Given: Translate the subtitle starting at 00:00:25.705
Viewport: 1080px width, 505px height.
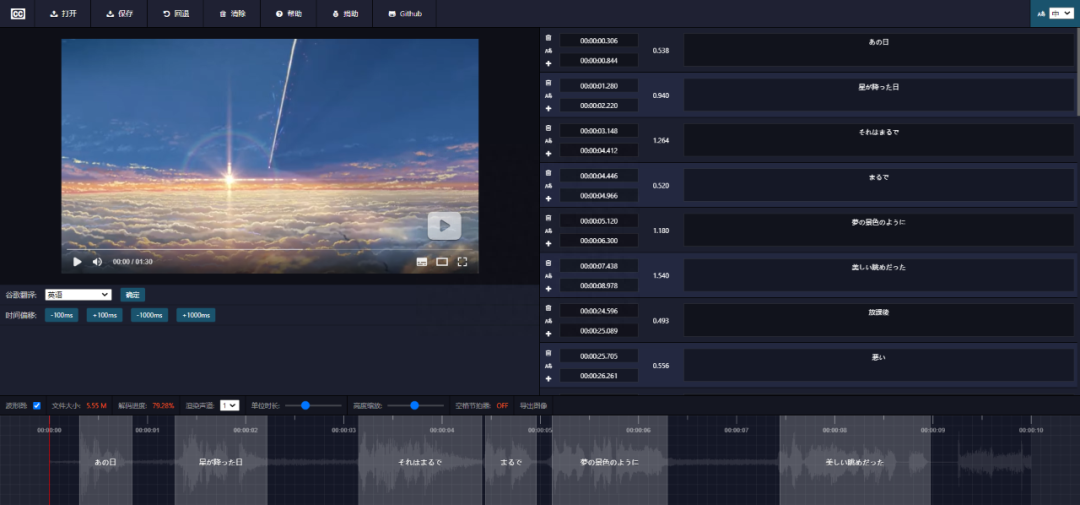Looking at the screenshot, I should [x=548, y=366].
